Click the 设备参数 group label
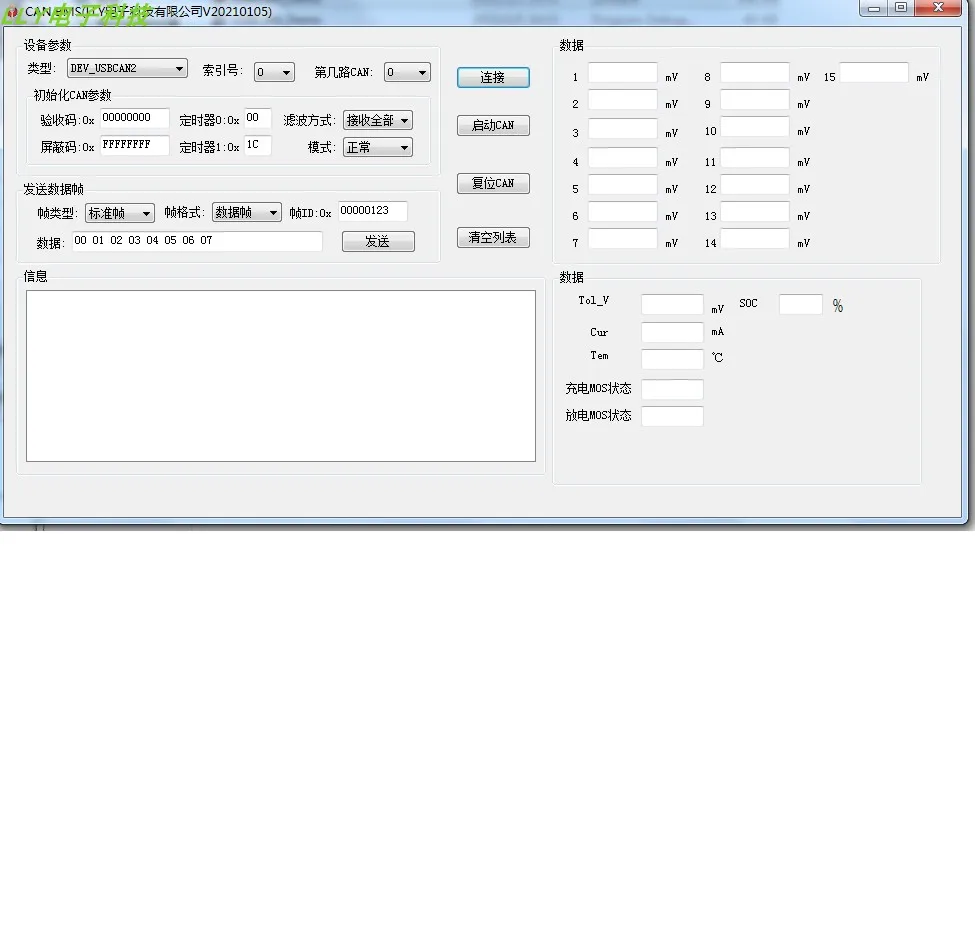Viewport: 975px width, 950px height. [47, 45]
